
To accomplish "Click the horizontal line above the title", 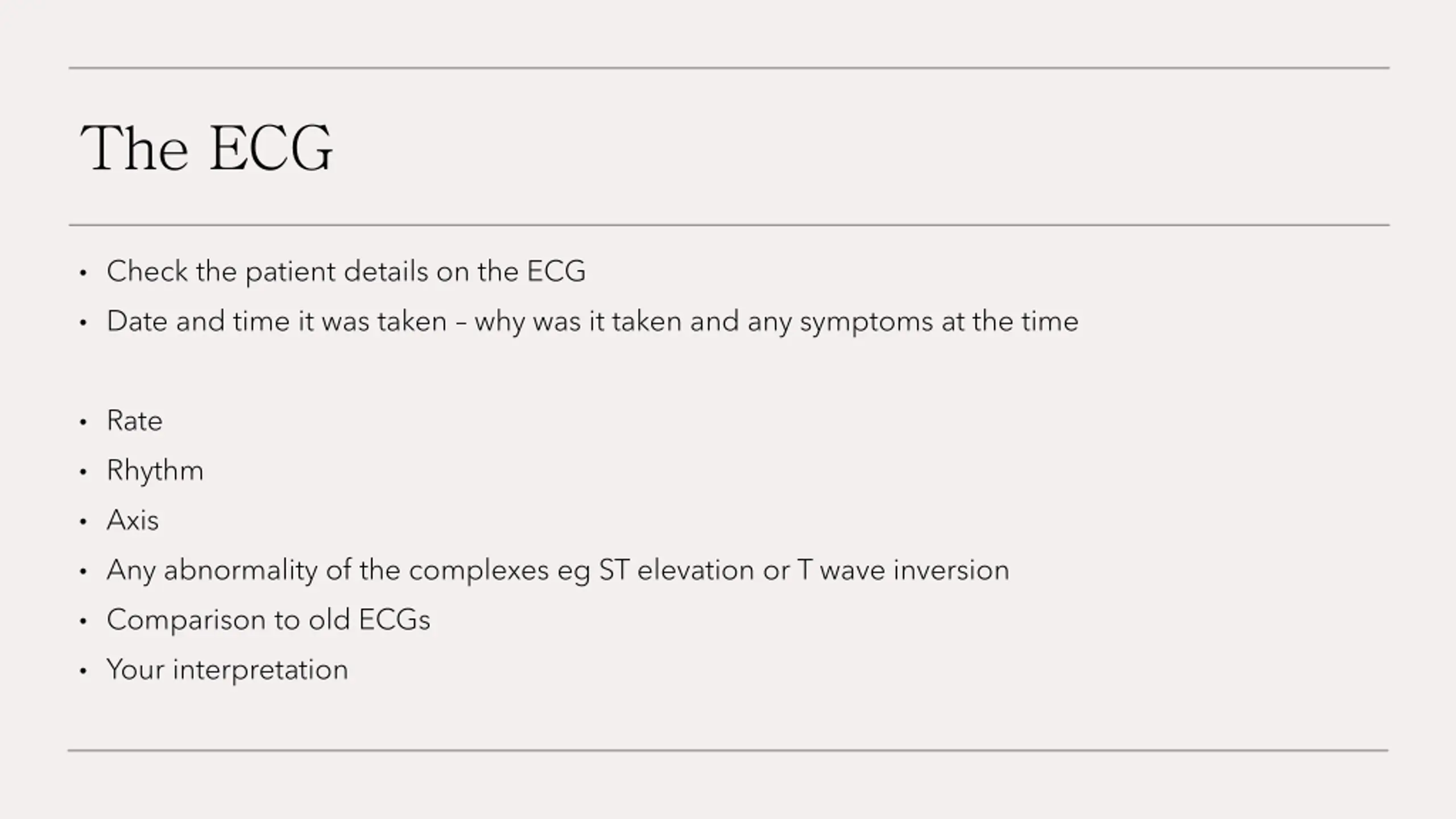I will click(x=729, y=68).
